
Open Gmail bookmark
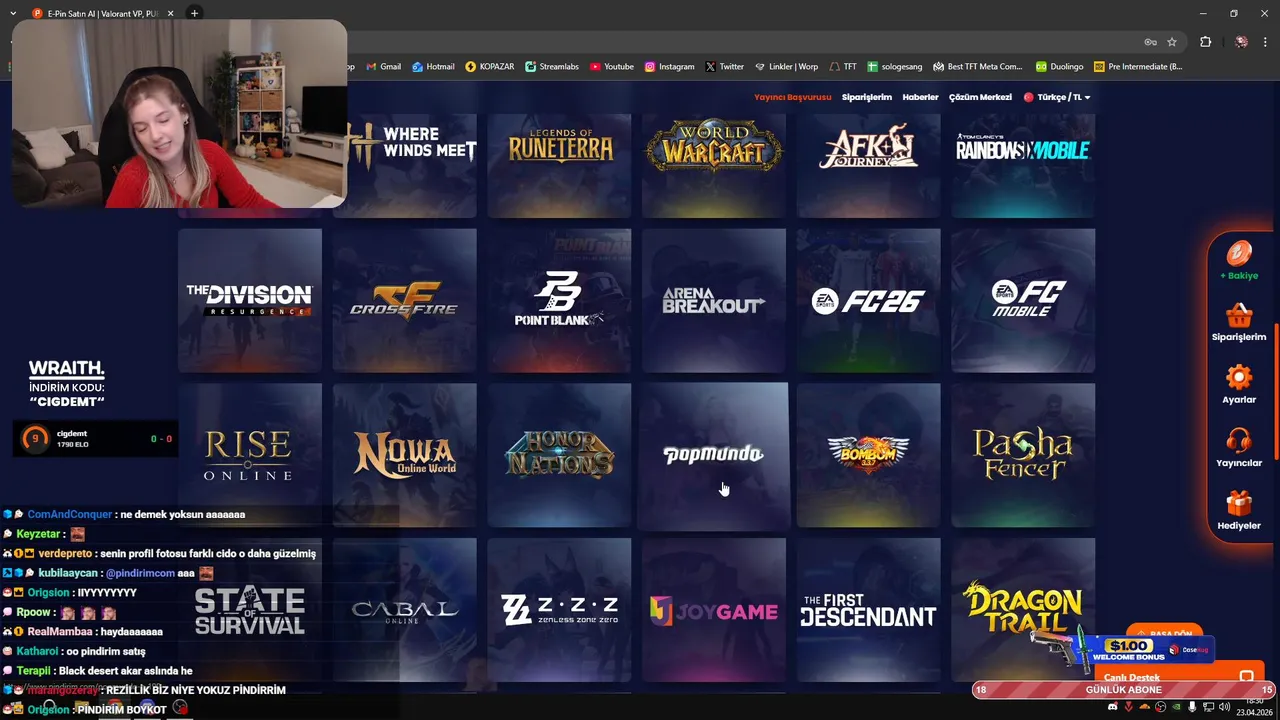pyautogui.click(x=383, y=67)
